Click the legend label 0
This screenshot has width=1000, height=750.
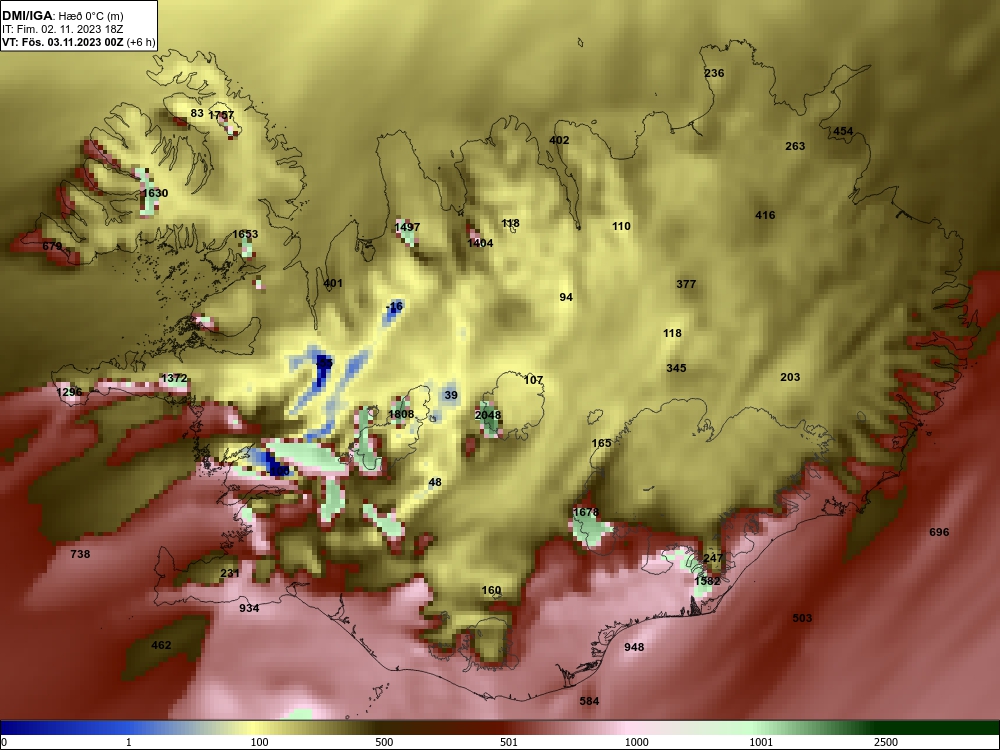pyautogui.click(x=4, y=742)
